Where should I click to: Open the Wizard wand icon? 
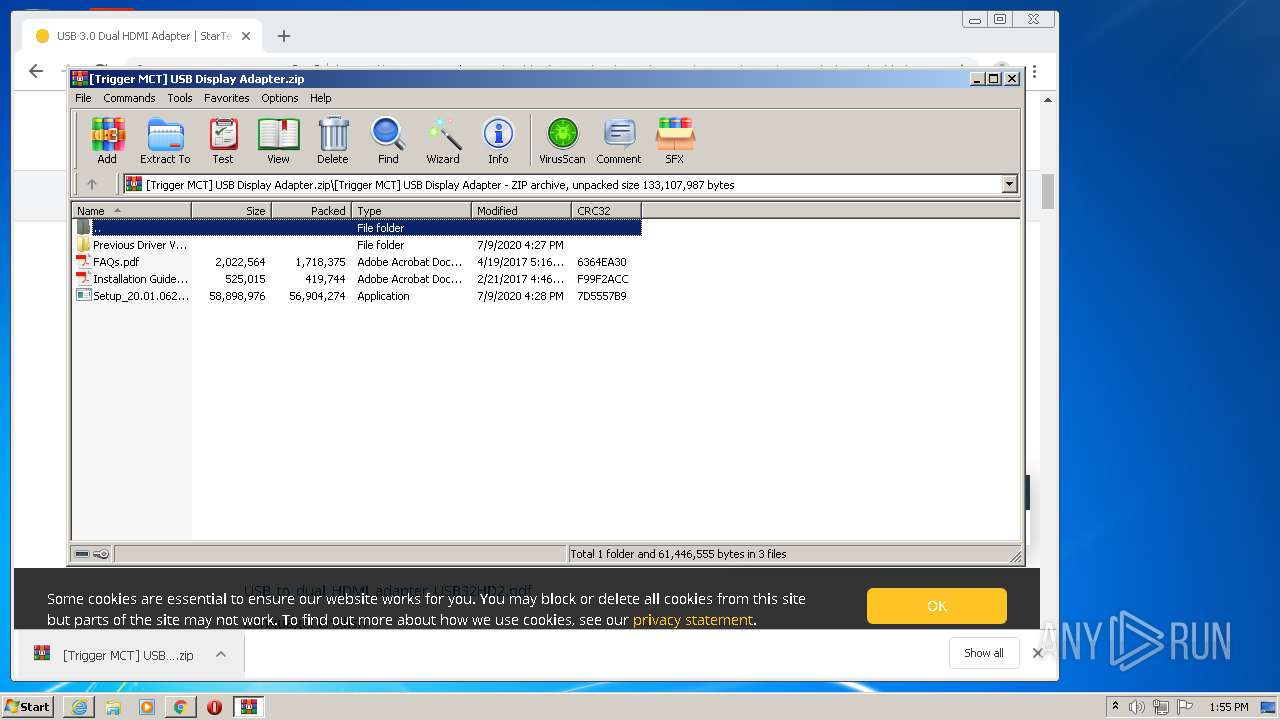[443, 140]
